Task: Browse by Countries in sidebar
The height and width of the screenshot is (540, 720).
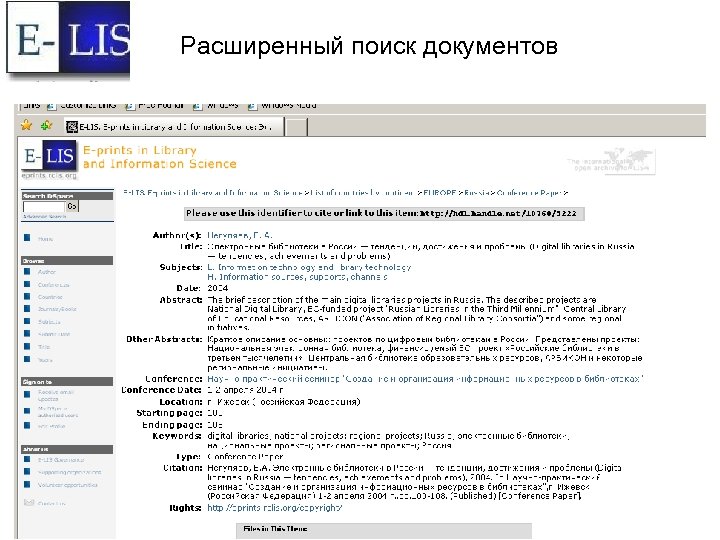Action: 50,297
